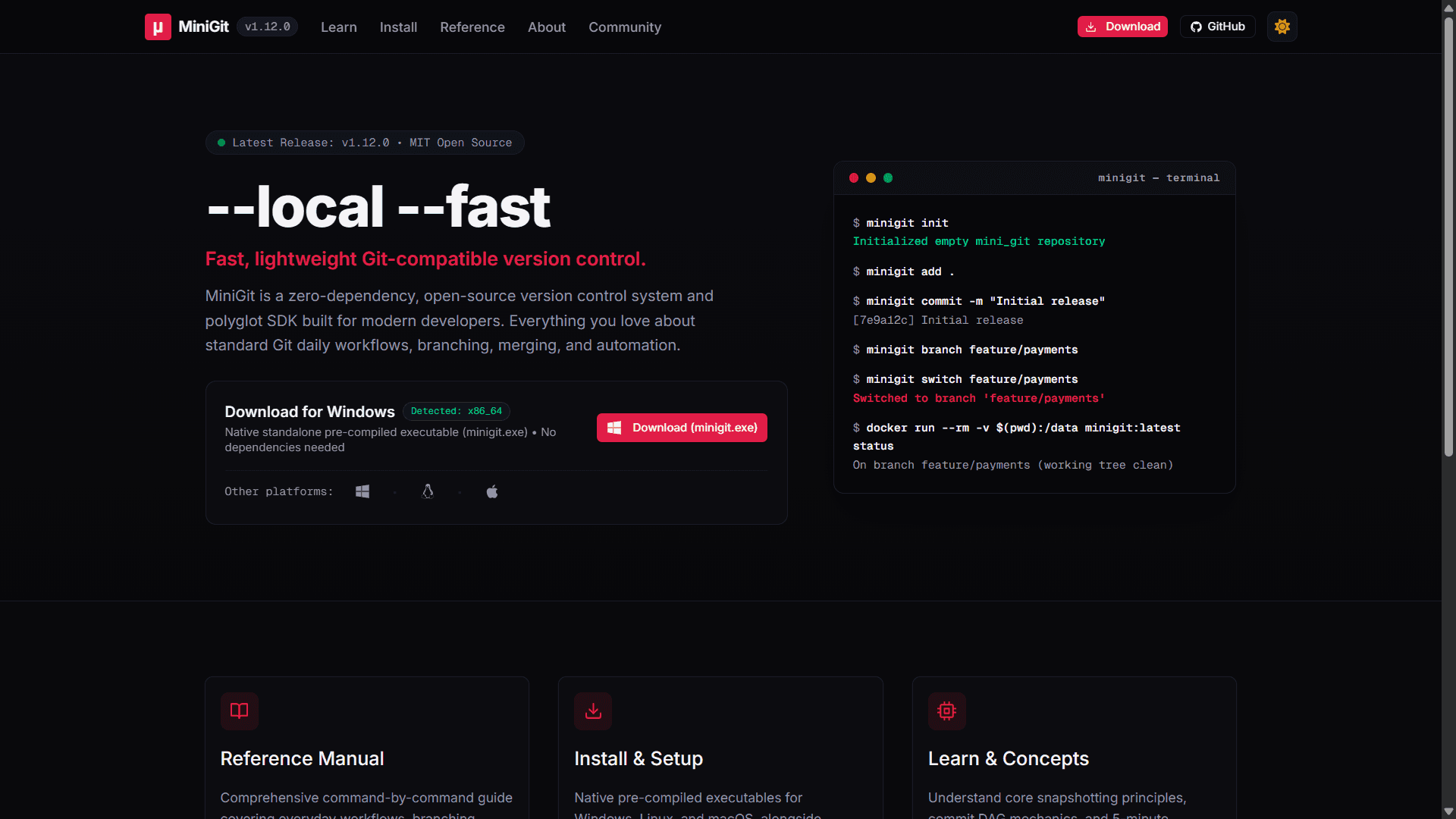1456x819 pixels.
Task: Toggle the sun theme switch icon
Action: (1282, 27)
